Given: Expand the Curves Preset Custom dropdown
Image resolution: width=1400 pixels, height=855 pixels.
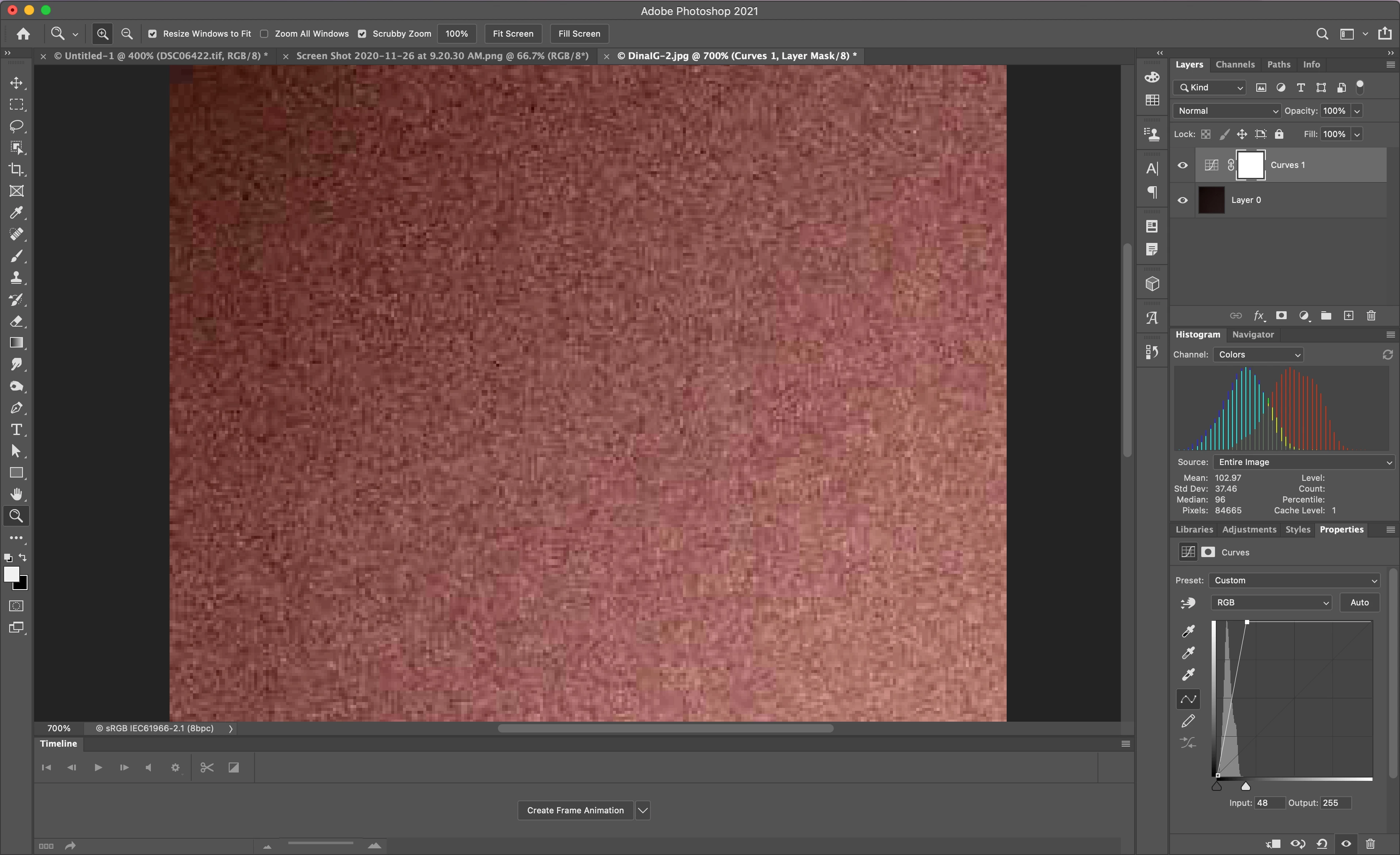Looking at the screenshot, I should coord(1294,580).
